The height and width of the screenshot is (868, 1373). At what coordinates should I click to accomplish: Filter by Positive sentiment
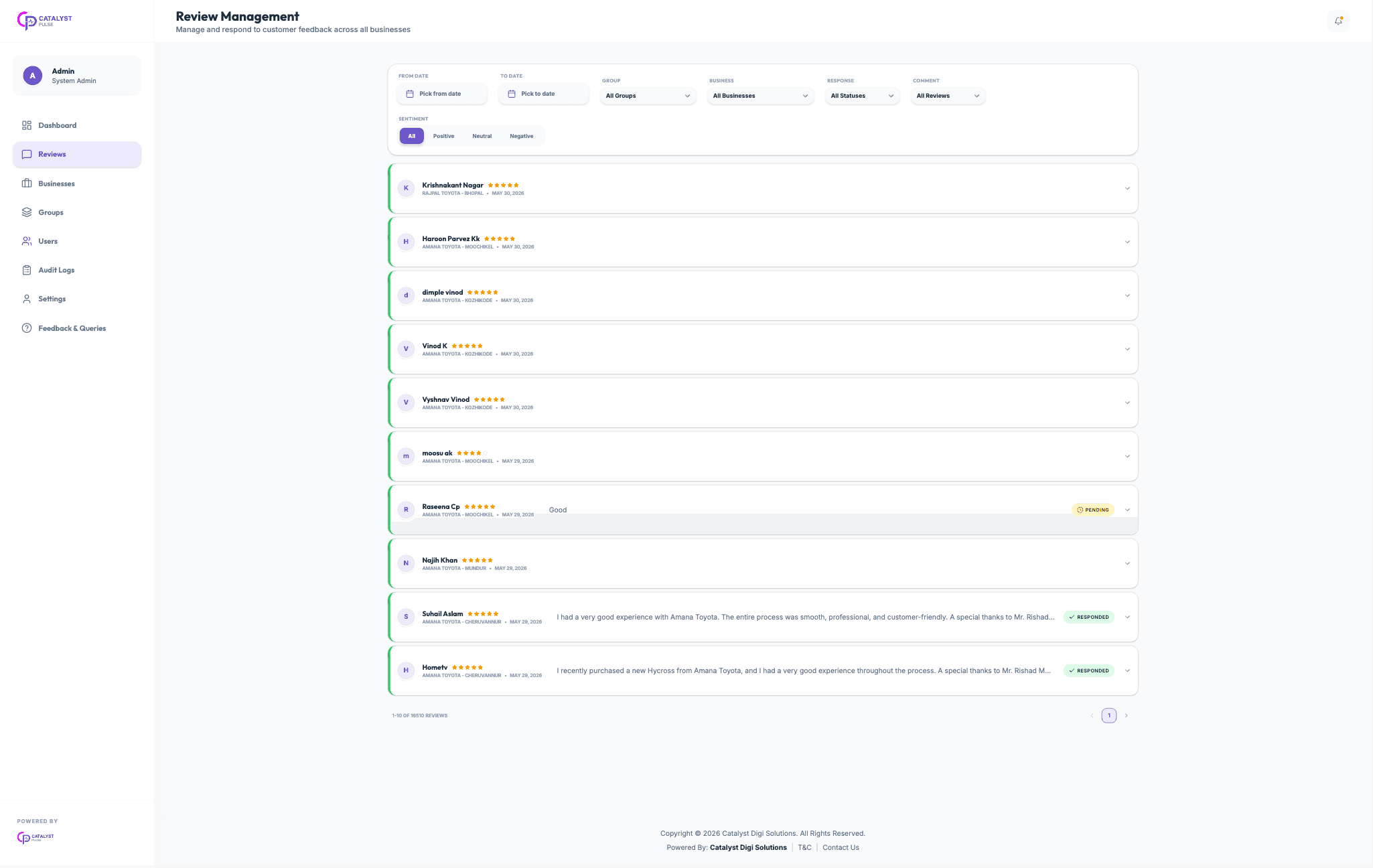pos(443,136)
